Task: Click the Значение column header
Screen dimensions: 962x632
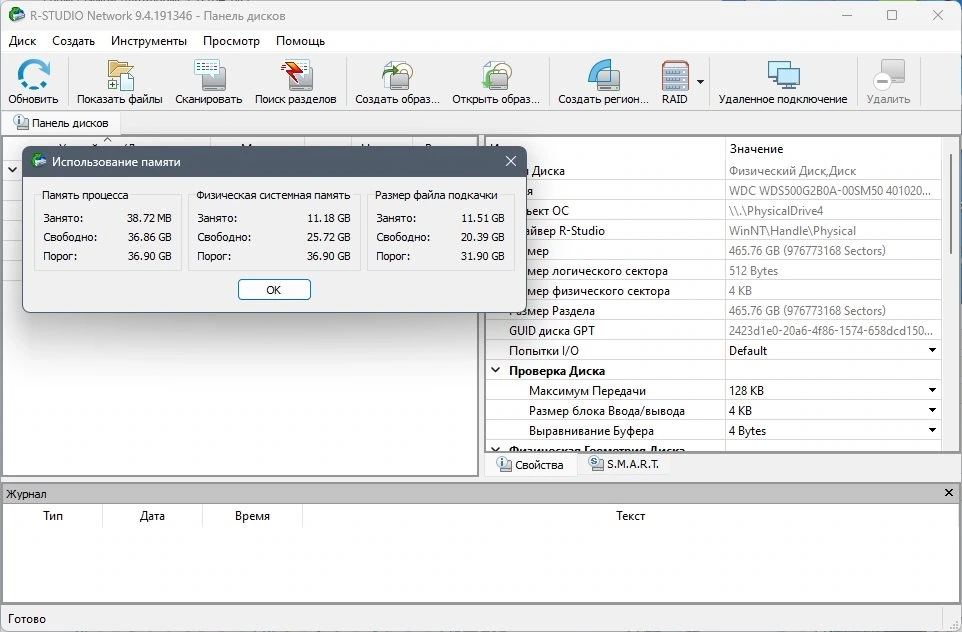Action: click(x=833, y=149)
